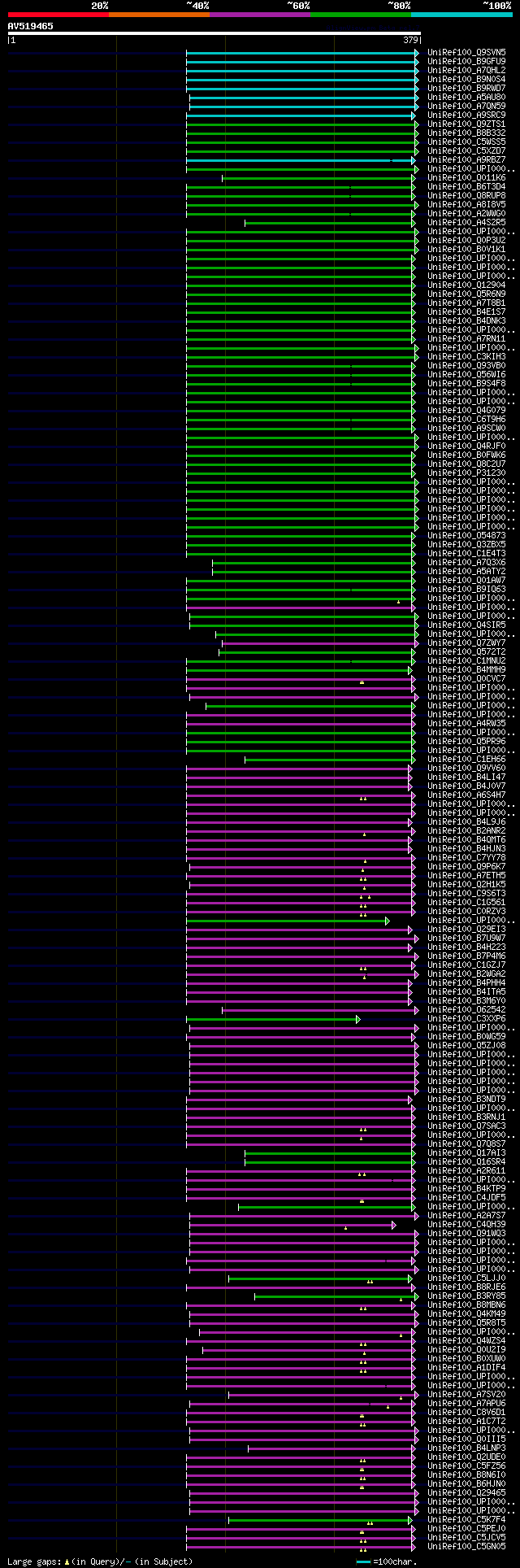Open hit UniRef100_B9GFU9

(x=466, y=62)
